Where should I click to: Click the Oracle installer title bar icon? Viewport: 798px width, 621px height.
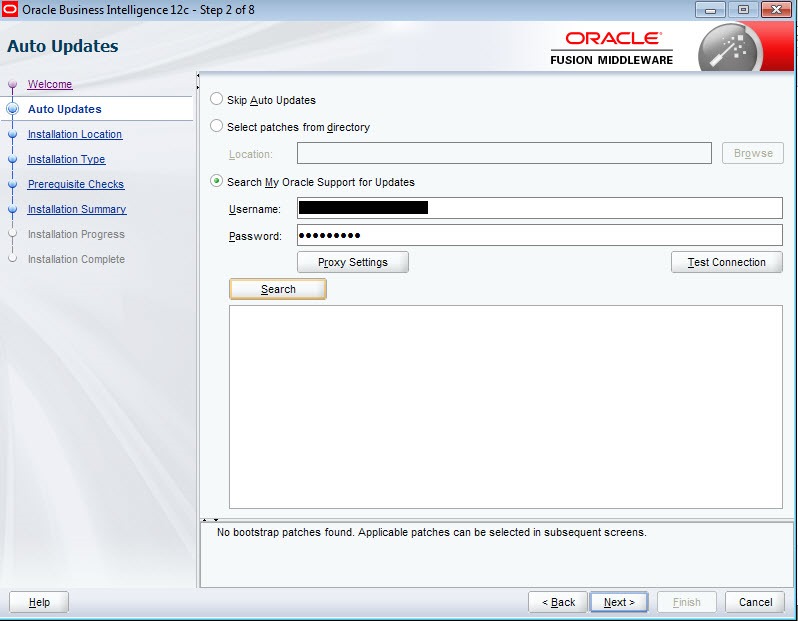click(x=10, y=9)
